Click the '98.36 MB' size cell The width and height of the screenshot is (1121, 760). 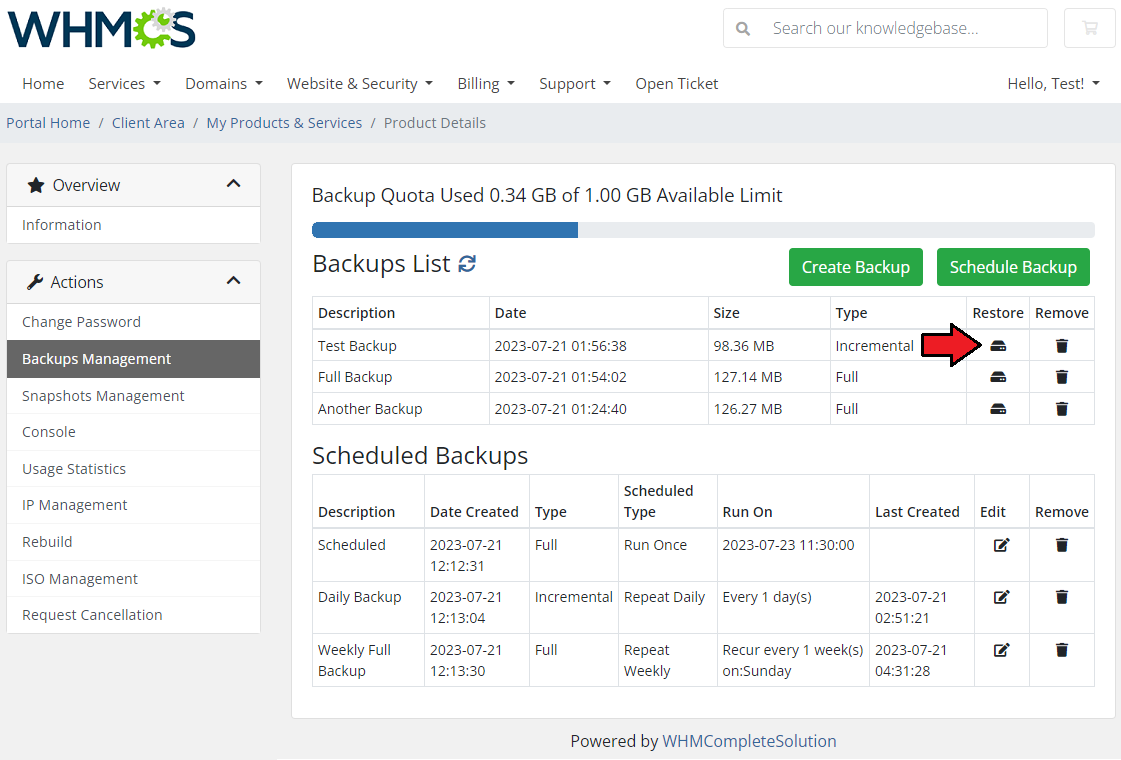click(x=769, y=346)
